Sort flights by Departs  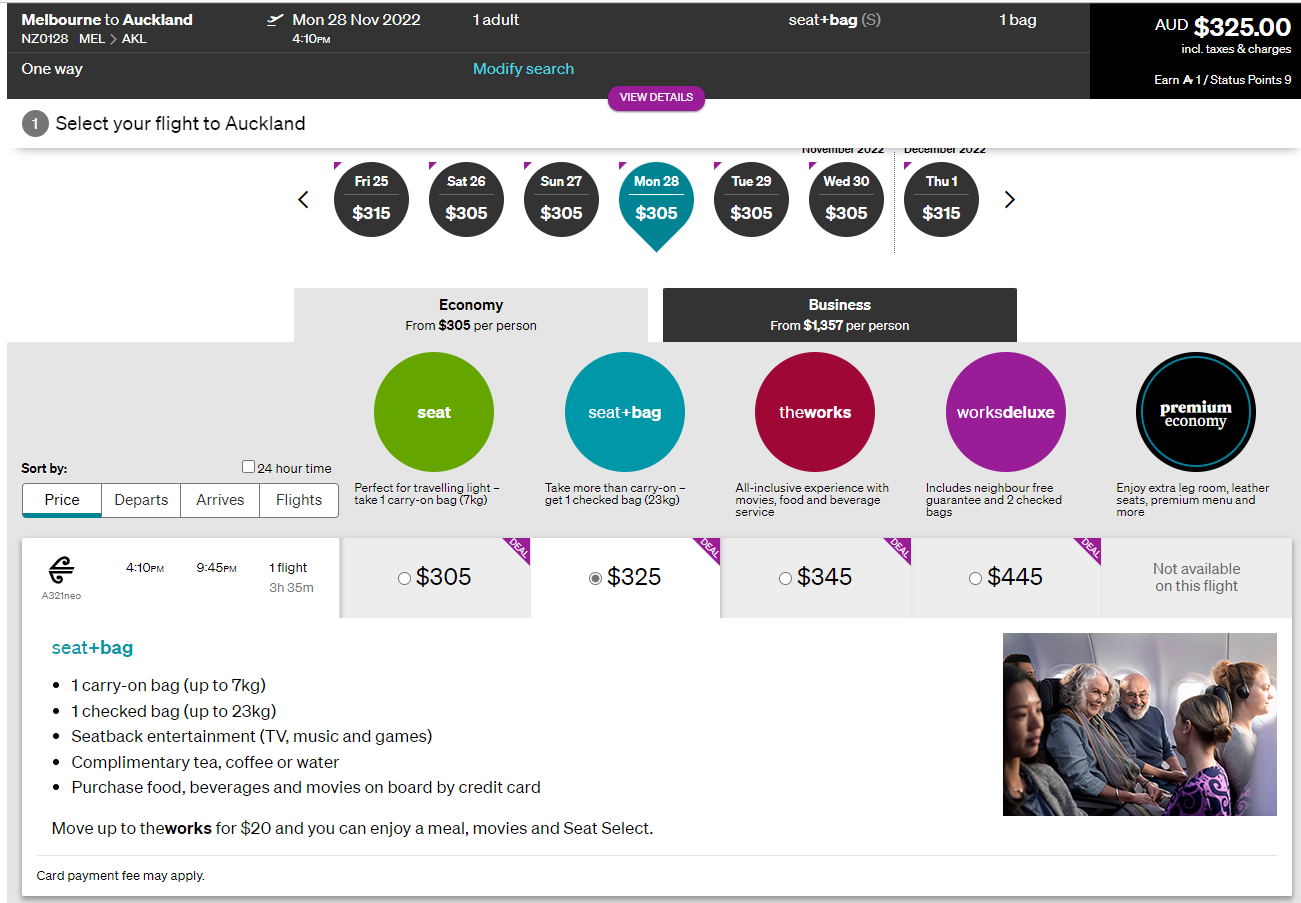(141, 500)
